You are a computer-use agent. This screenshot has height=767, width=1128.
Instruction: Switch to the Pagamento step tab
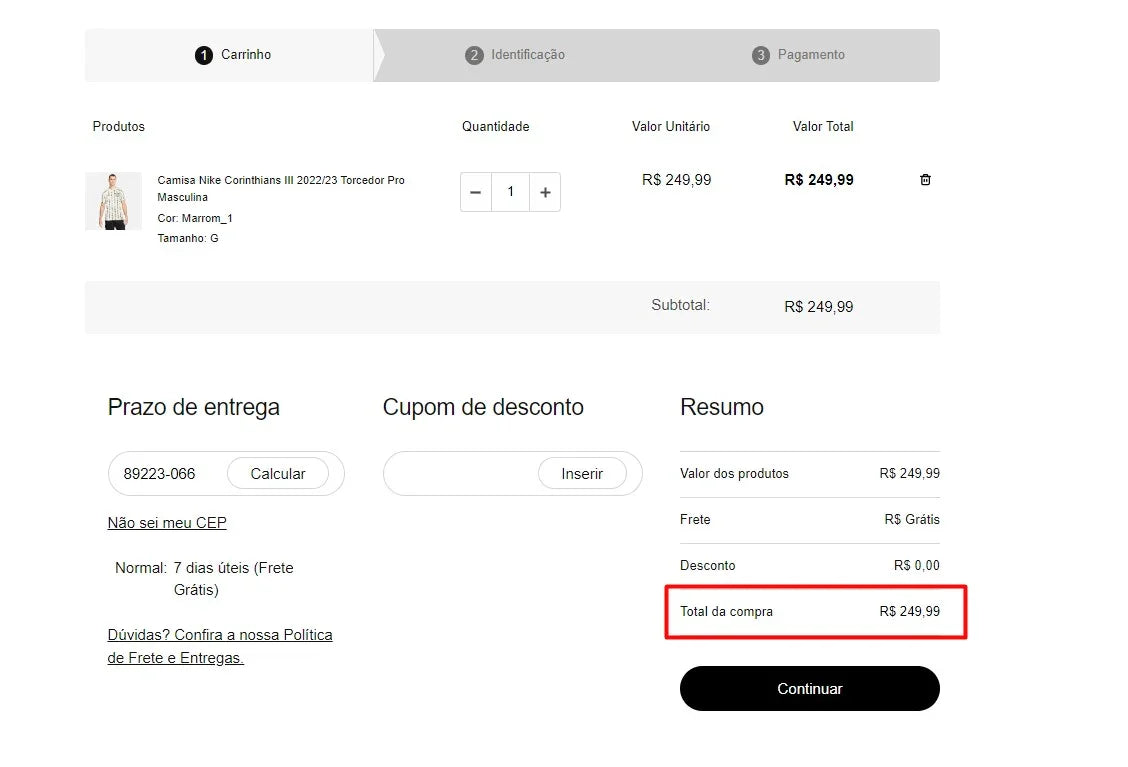tap(799, 55)
